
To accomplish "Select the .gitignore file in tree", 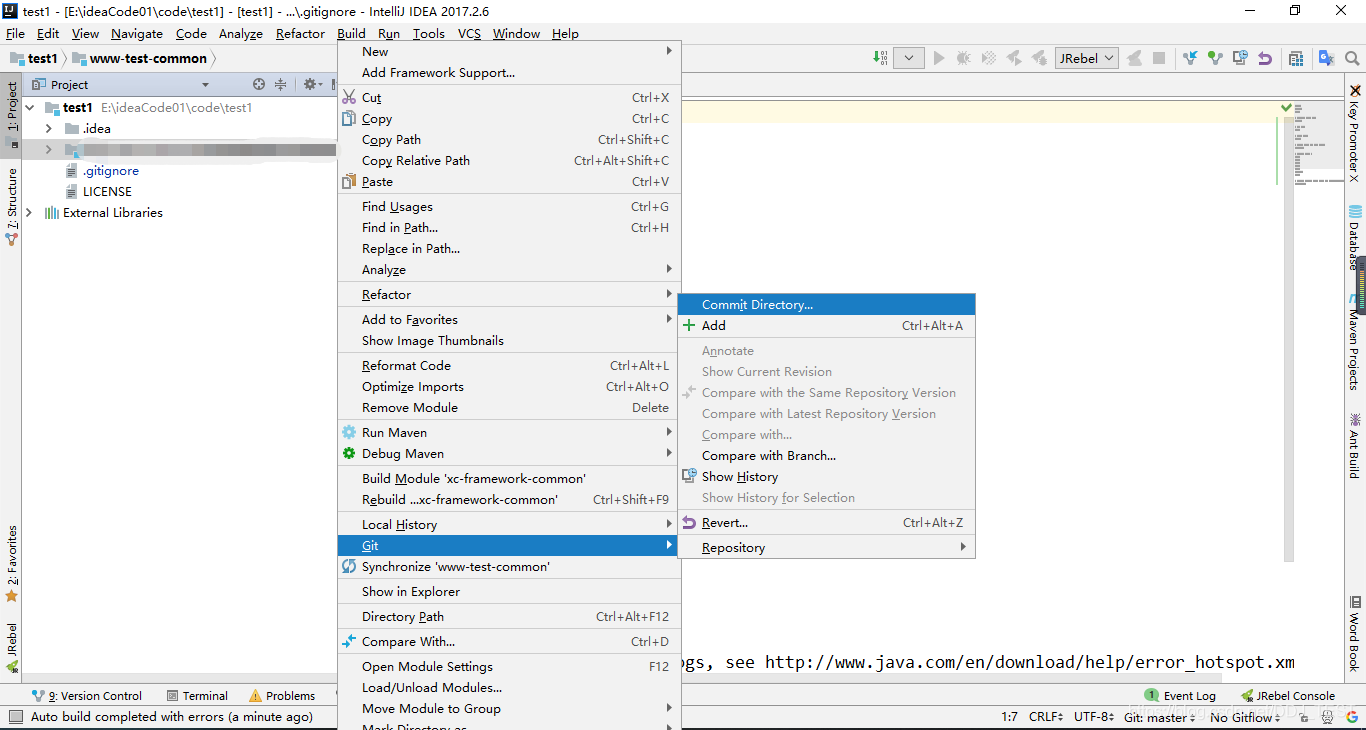I will click(x=101, y=171).
